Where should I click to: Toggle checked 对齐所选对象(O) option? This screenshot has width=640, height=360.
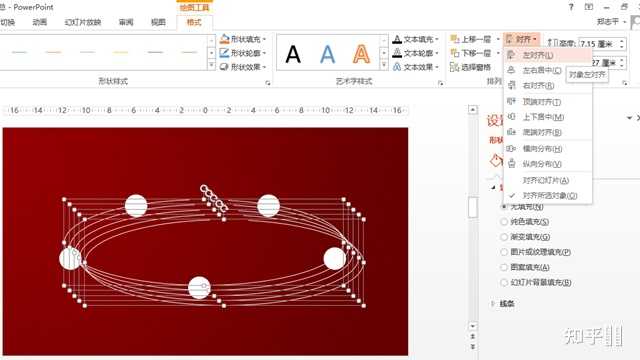click(x=548, y=196)
